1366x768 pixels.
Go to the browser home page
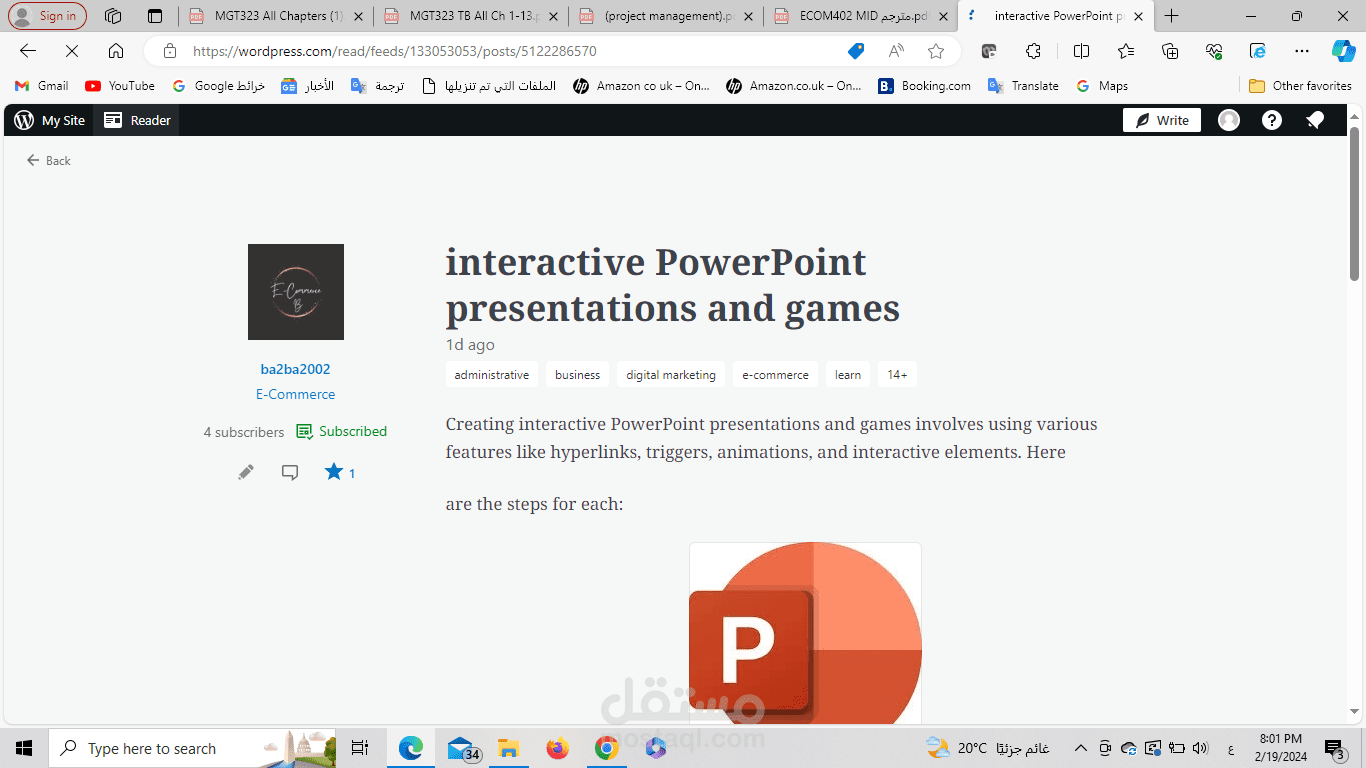tap(116, 51)
